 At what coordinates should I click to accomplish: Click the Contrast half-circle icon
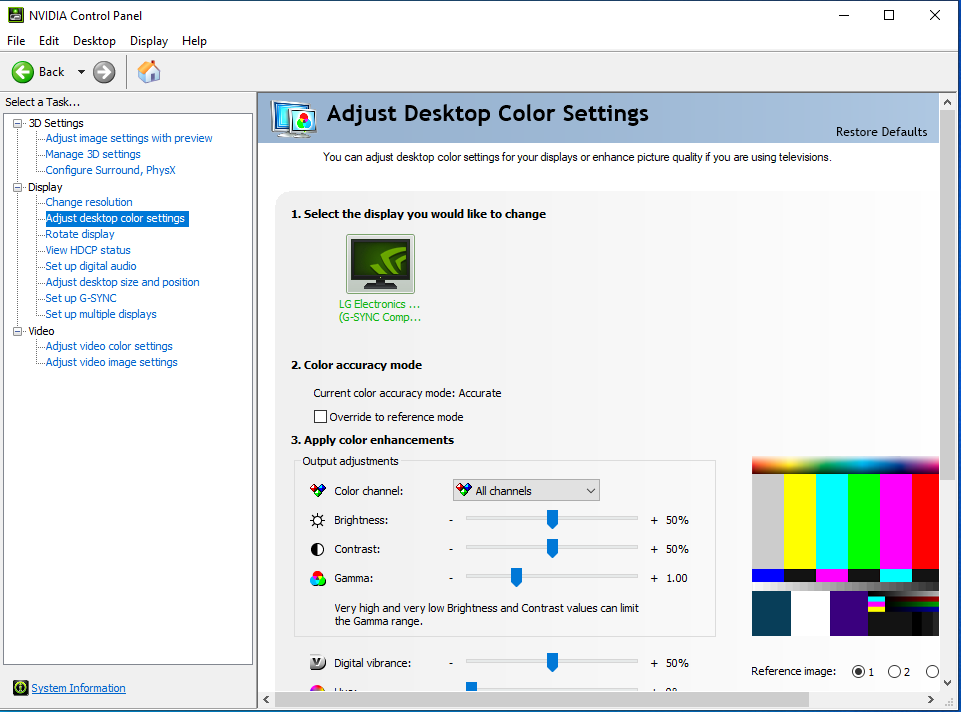pyautogui.click(x=318, y=549)
